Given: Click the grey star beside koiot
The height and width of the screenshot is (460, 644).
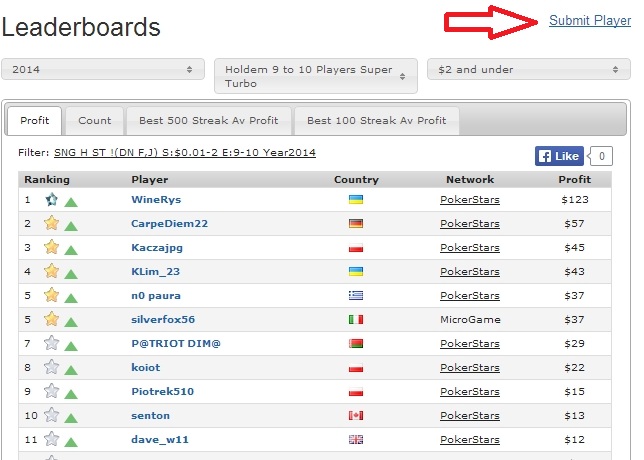Looking at the screenshot, I should [x=51, y=367].
